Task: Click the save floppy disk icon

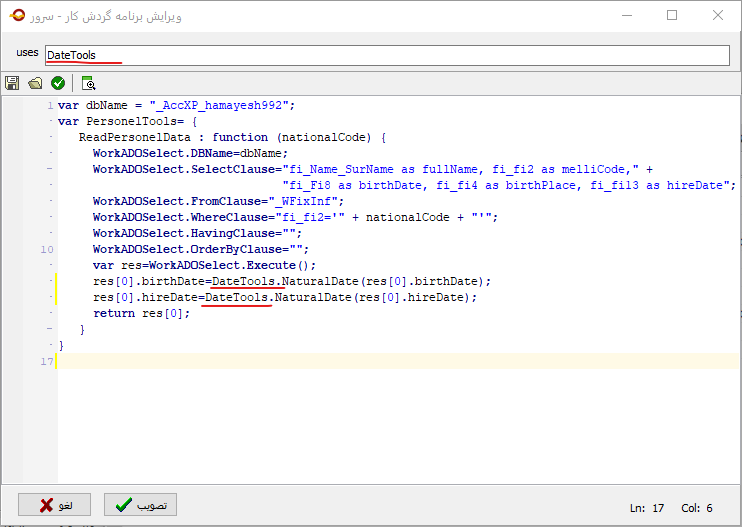Action: [x=12, y=83]
